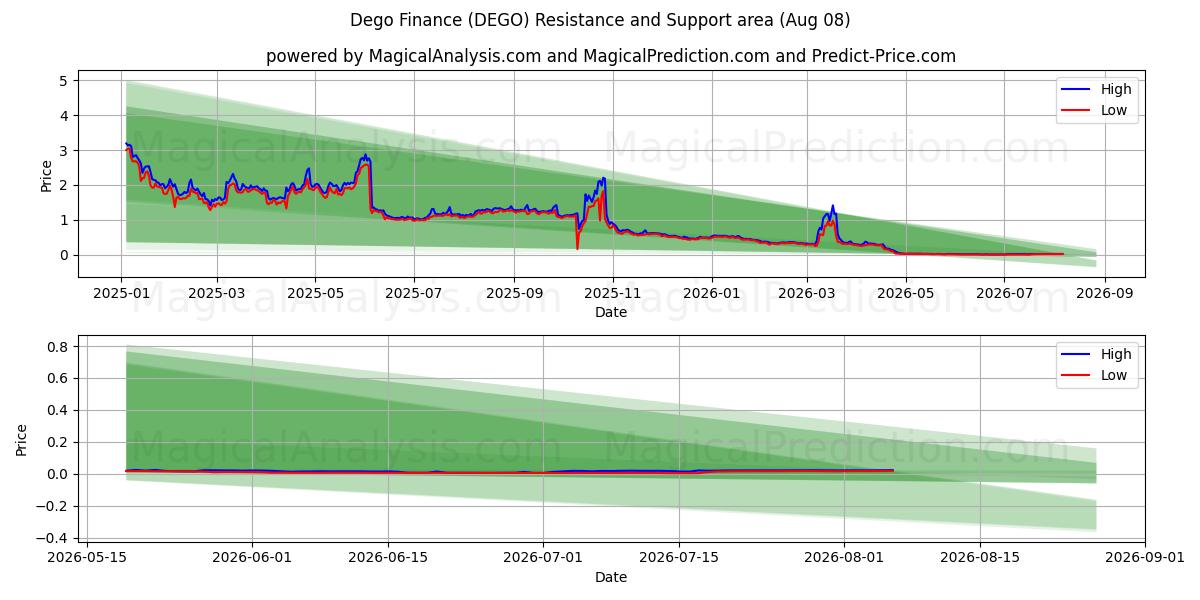Click the '2026-01' tick label on the top chart
This screenshot has height=600, width=1200.
click(x=712, y=293)
